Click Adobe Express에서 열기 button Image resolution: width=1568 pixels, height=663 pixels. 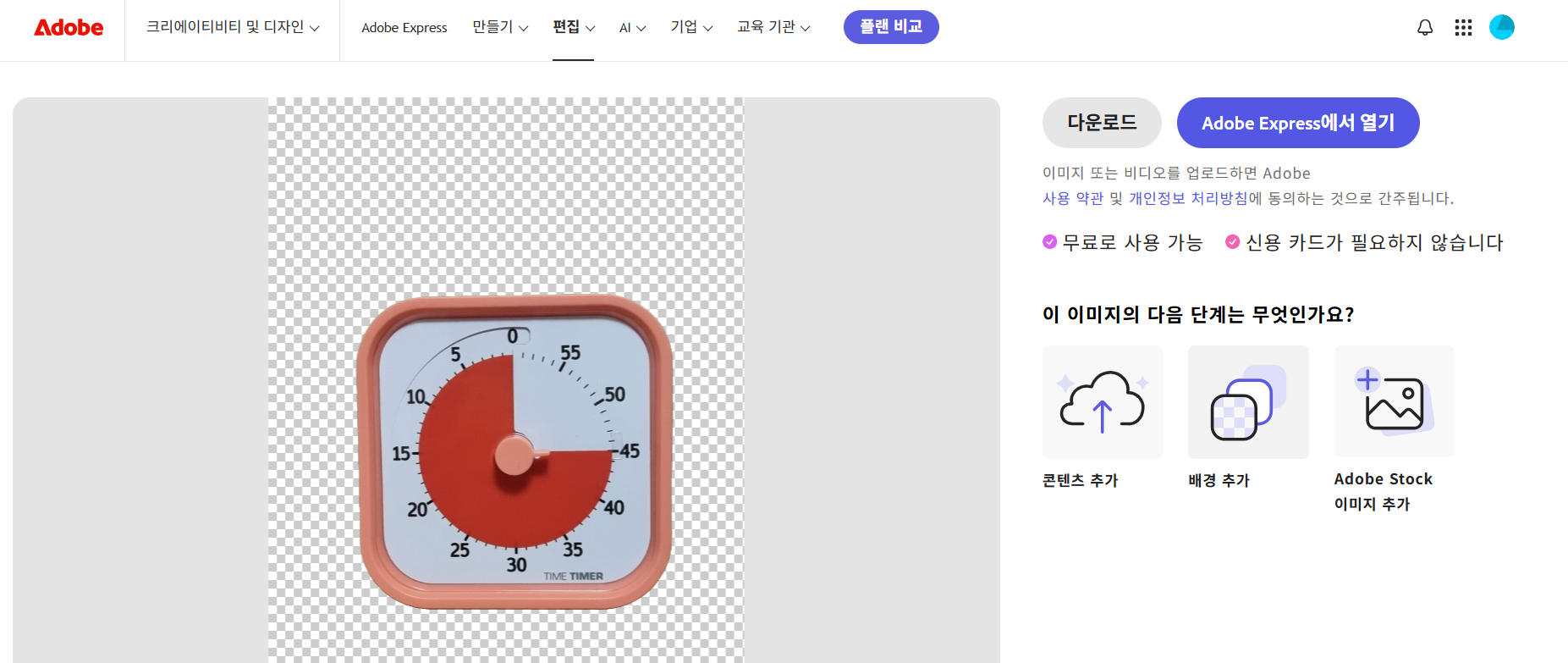click(x=1298, y=123)
